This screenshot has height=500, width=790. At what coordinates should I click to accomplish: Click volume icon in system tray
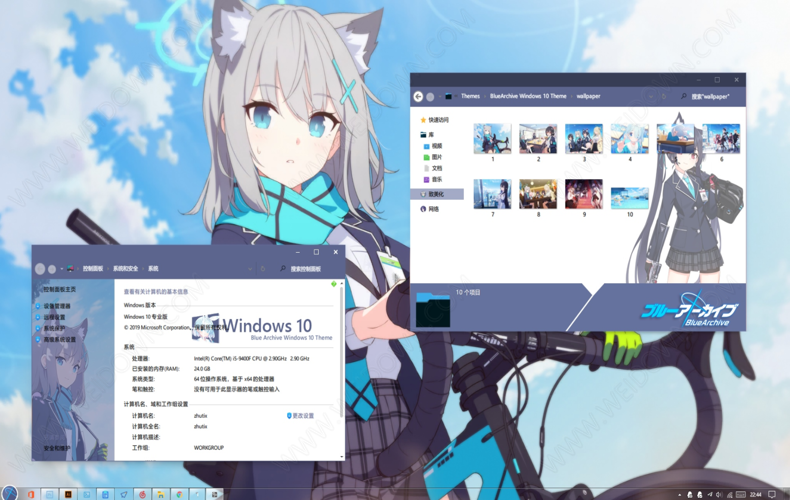[x=719, y=495]
